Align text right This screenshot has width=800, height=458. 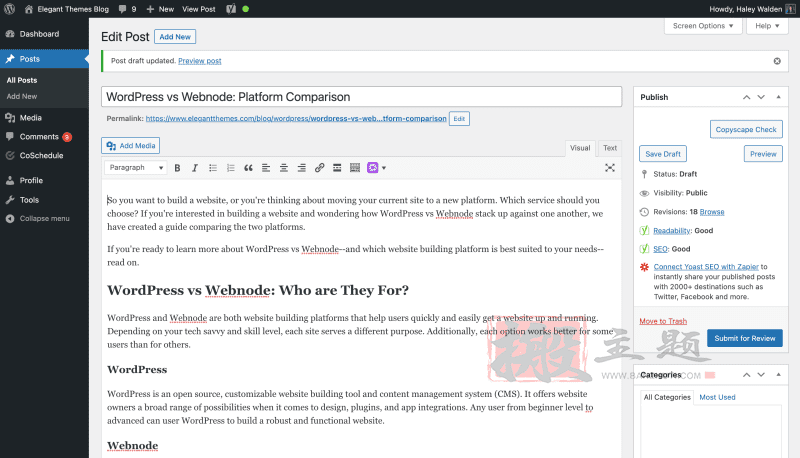(x=302, y=168)
